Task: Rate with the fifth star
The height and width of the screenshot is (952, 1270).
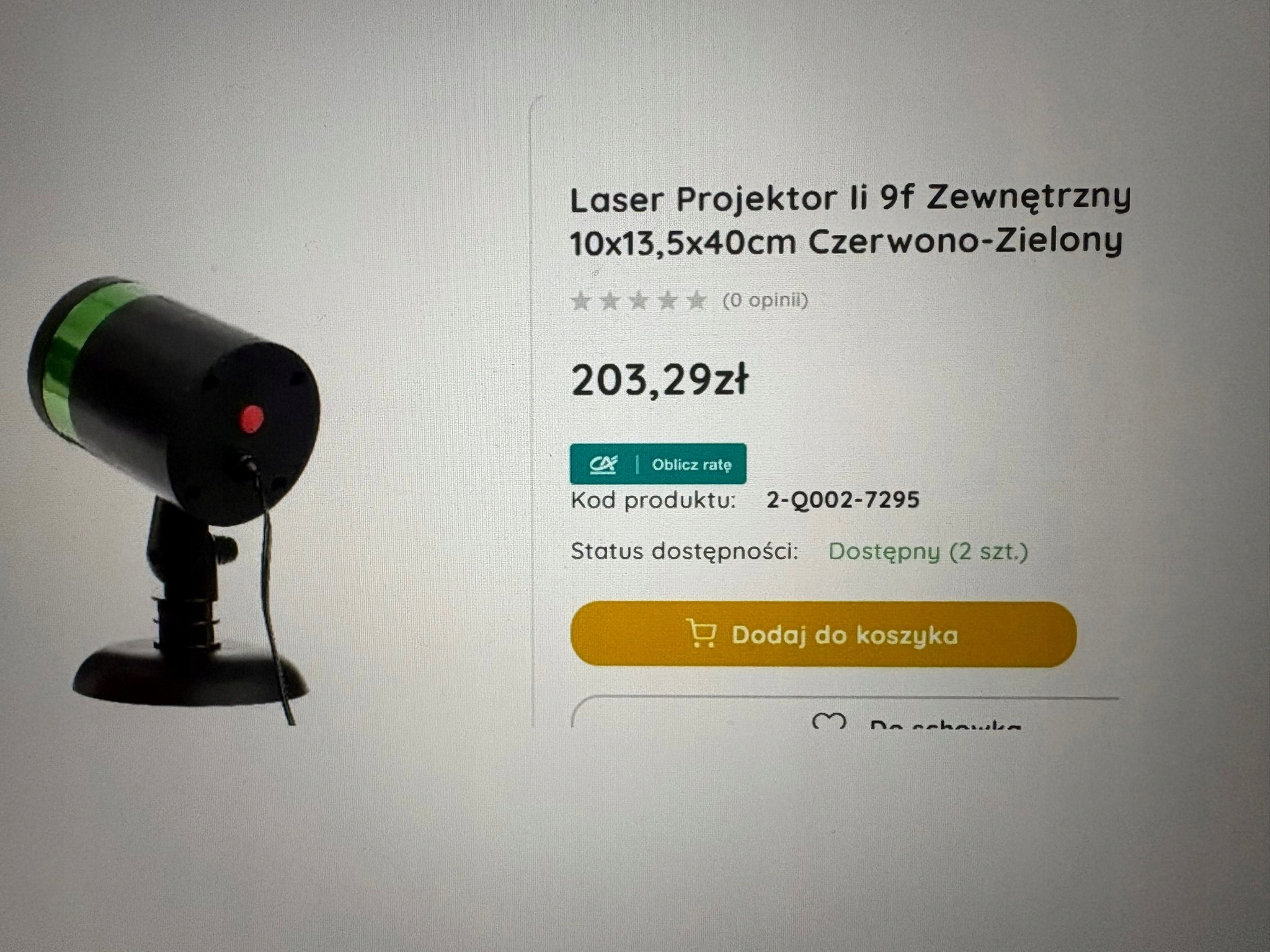Action: pos(697,301)
